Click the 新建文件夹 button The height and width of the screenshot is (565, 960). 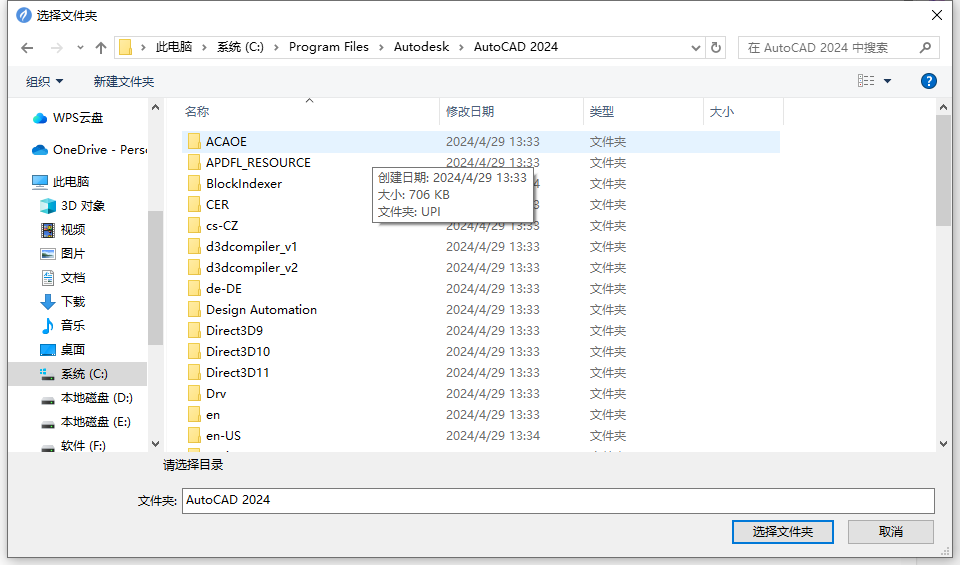click(x=124, y=81)
